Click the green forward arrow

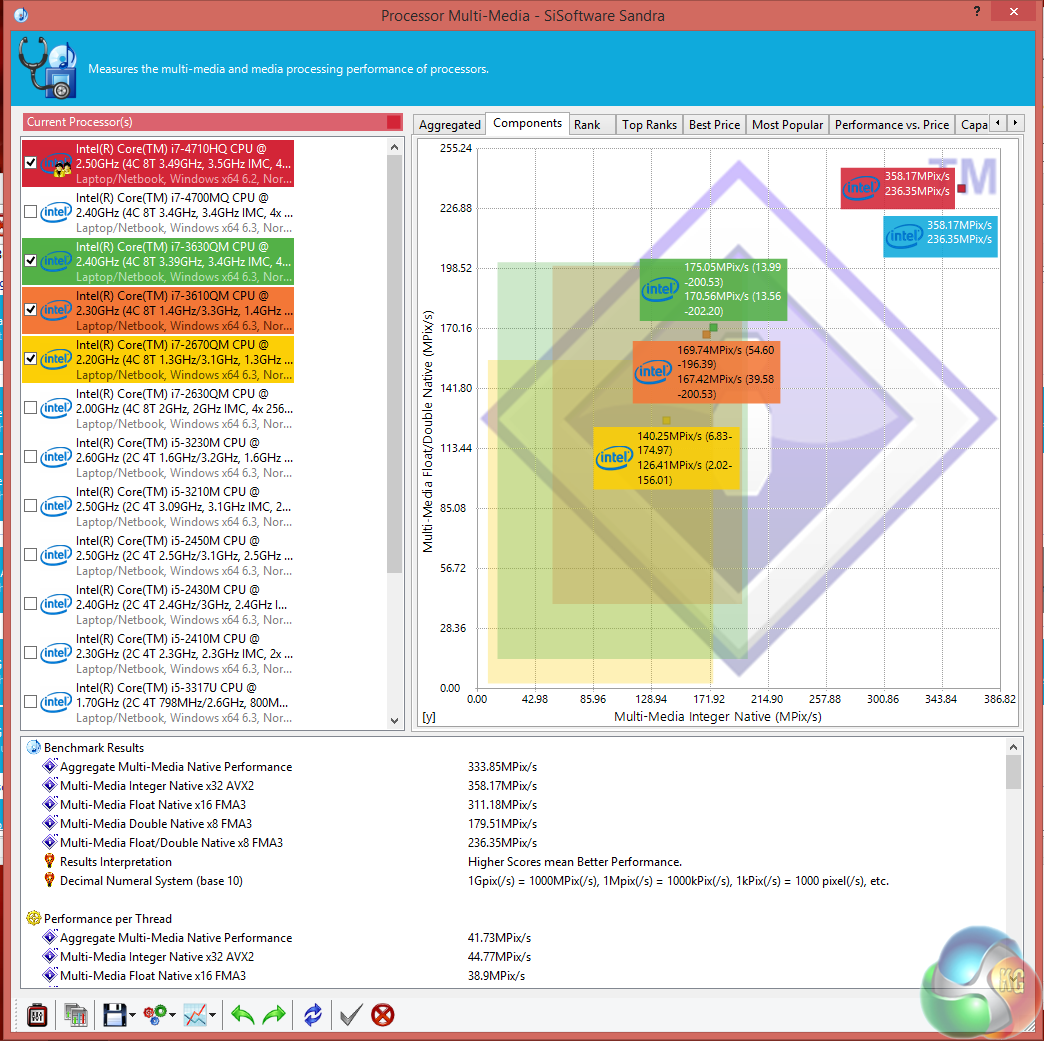coord(274,1015)
